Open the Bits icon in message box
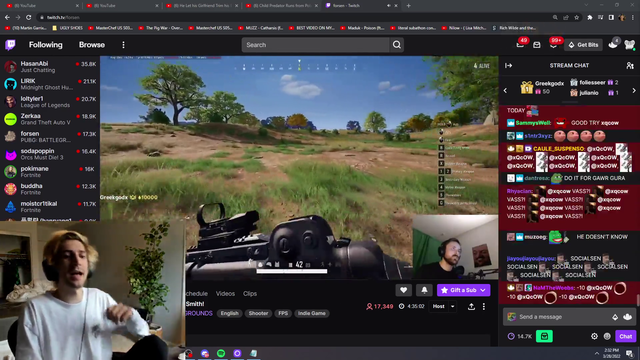 (x=615, y=317)
